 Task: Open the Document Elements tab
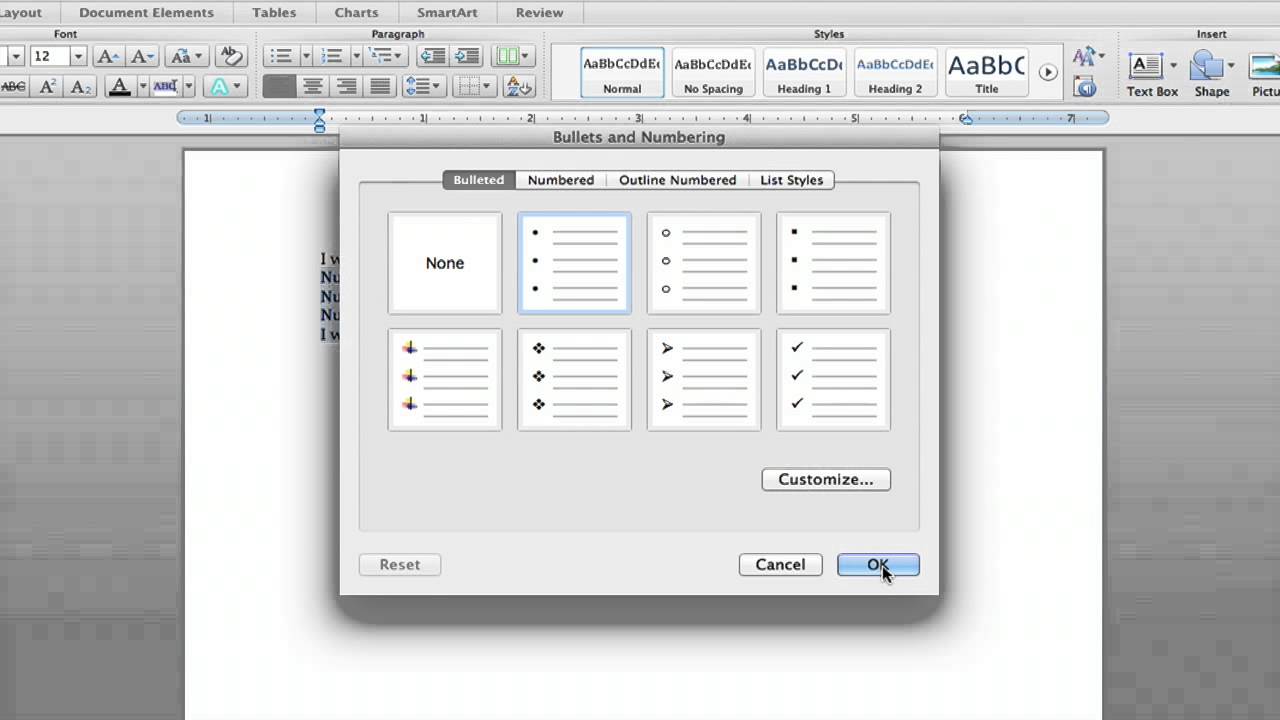coord(146,13)
